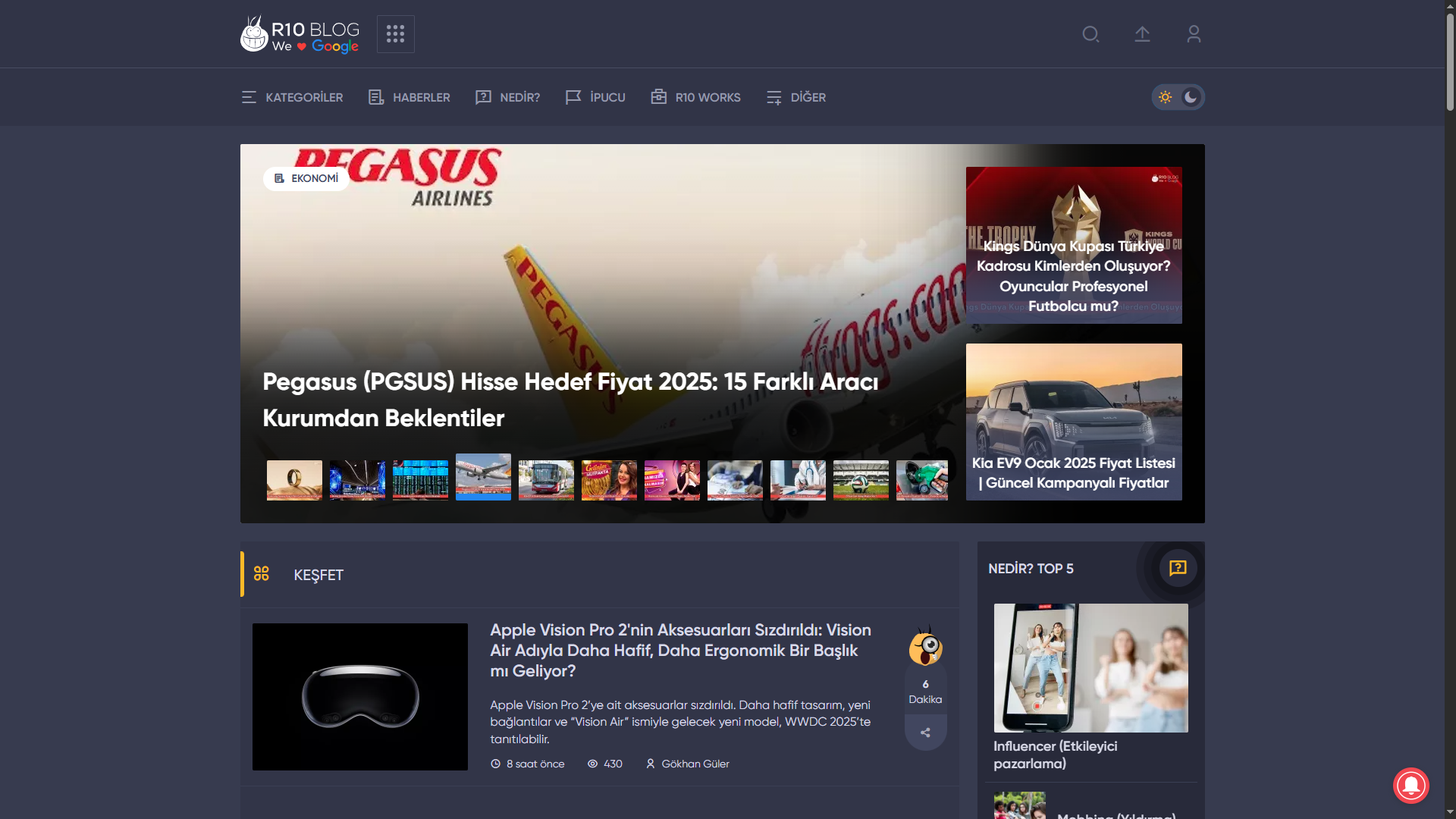Open the R10 Blog home logo
This screenshot has height=819, width=1456.
300,34
